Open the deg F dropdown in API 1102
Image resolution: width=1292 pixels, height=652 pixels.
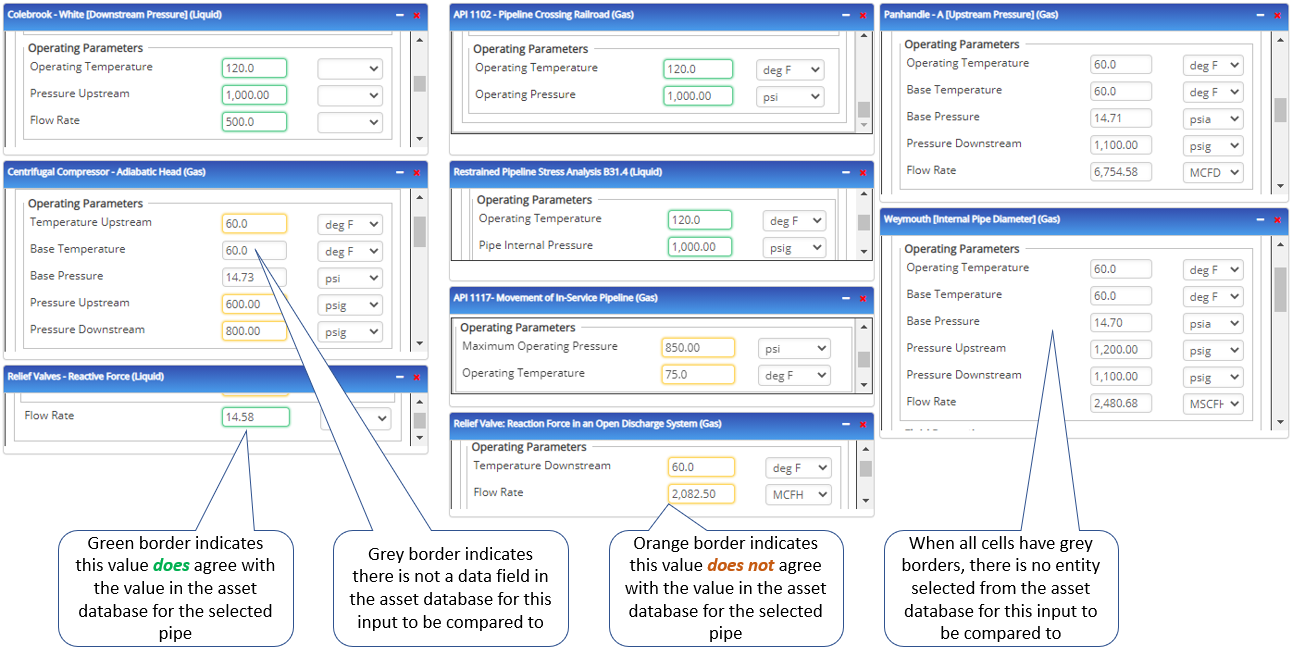click(790, 69)
